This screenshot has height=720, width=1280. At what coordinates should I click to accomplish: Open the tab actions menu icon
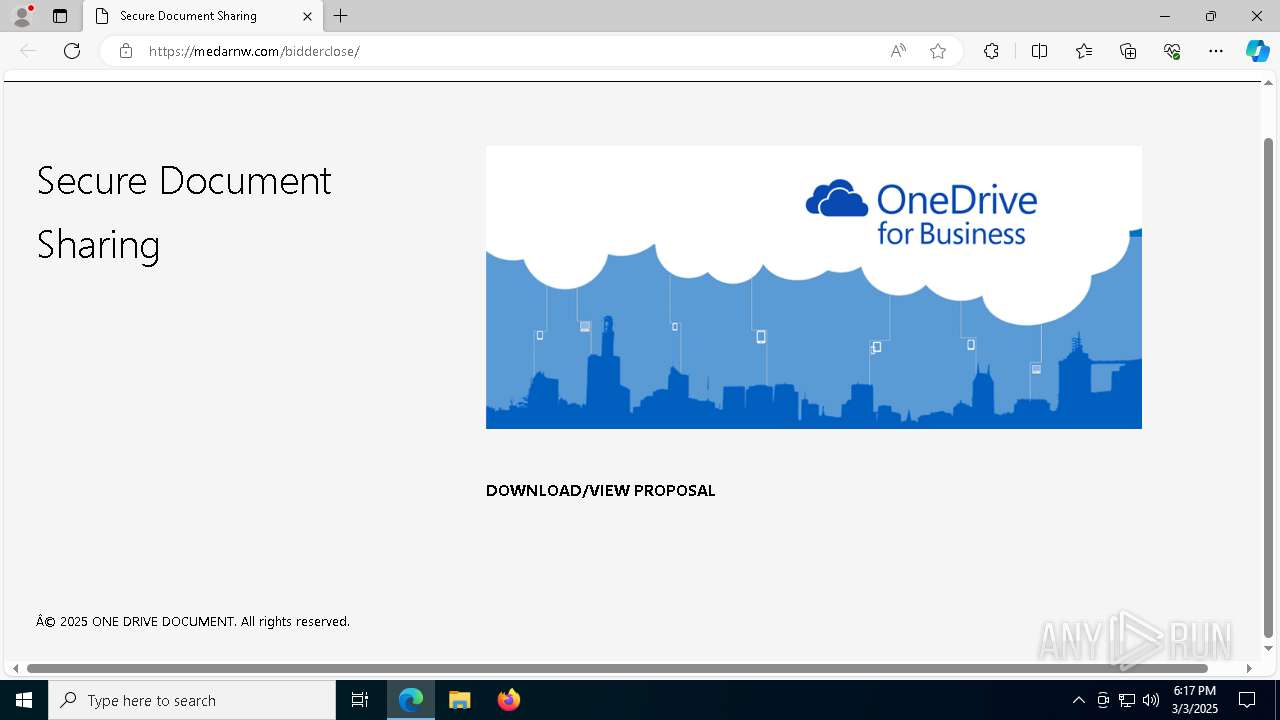60,16
